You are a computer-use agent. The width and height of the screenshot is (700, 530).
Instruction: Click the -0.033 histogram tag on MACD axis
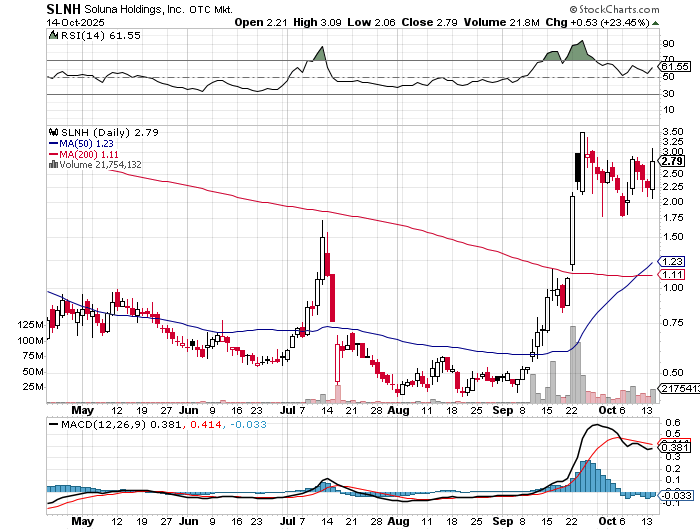point(676,495)
